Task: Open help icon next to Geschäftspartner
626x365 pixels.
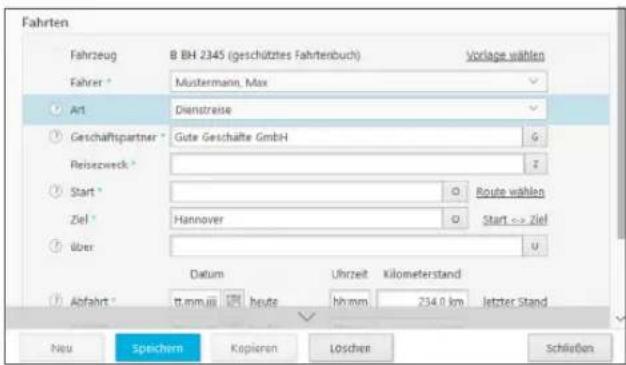Action: point(56,137)
